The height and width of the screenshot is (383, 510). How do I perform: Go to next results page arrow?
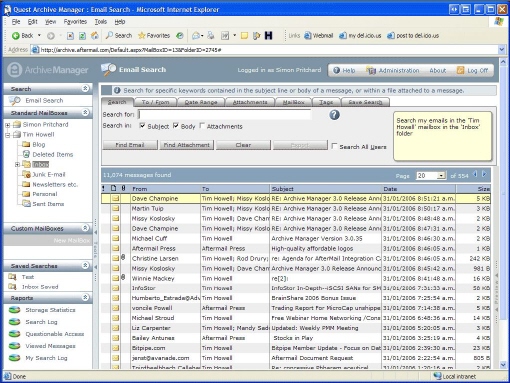484,174
